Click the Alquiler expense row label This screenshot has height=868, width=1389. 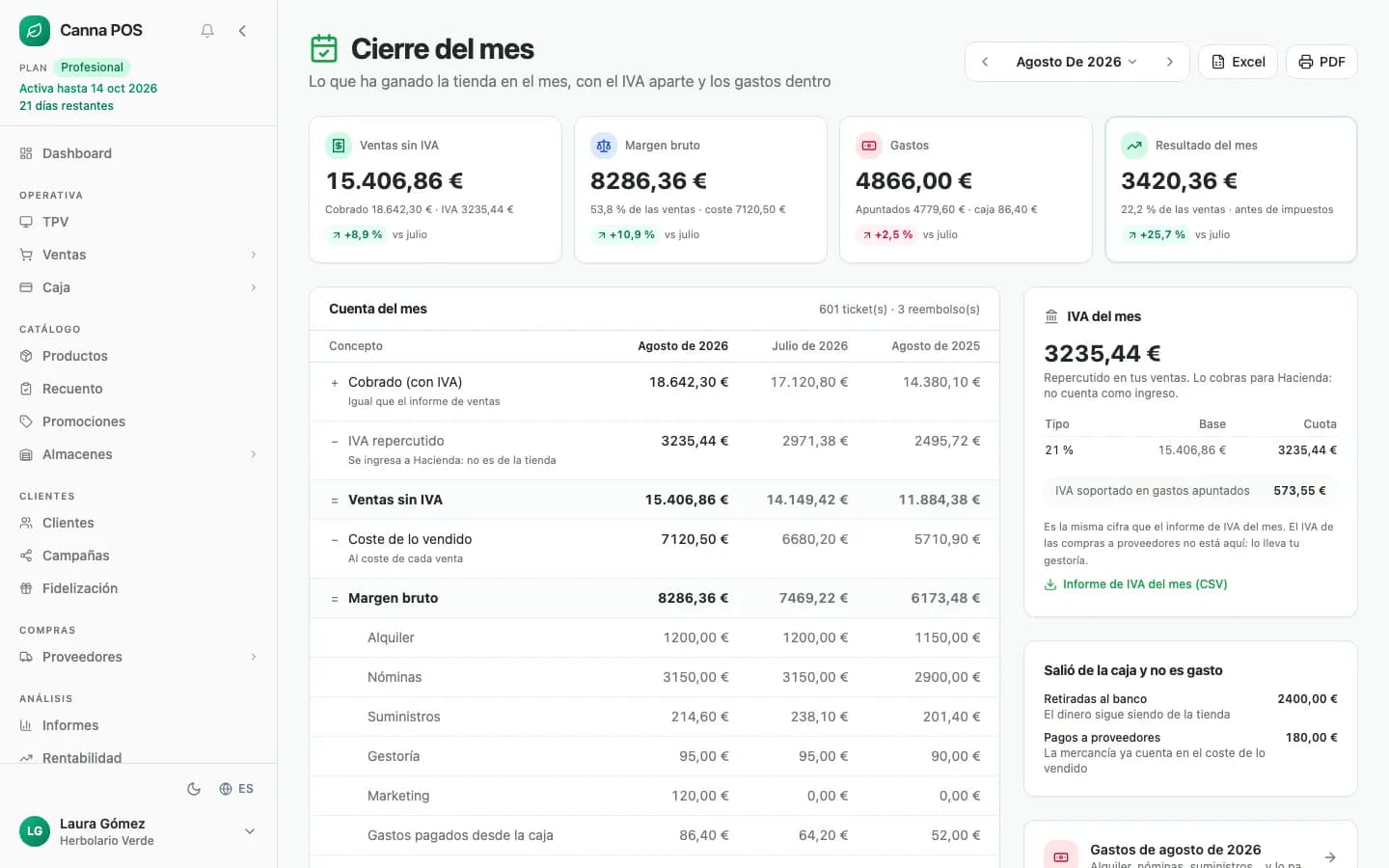(x=391, y=637)
